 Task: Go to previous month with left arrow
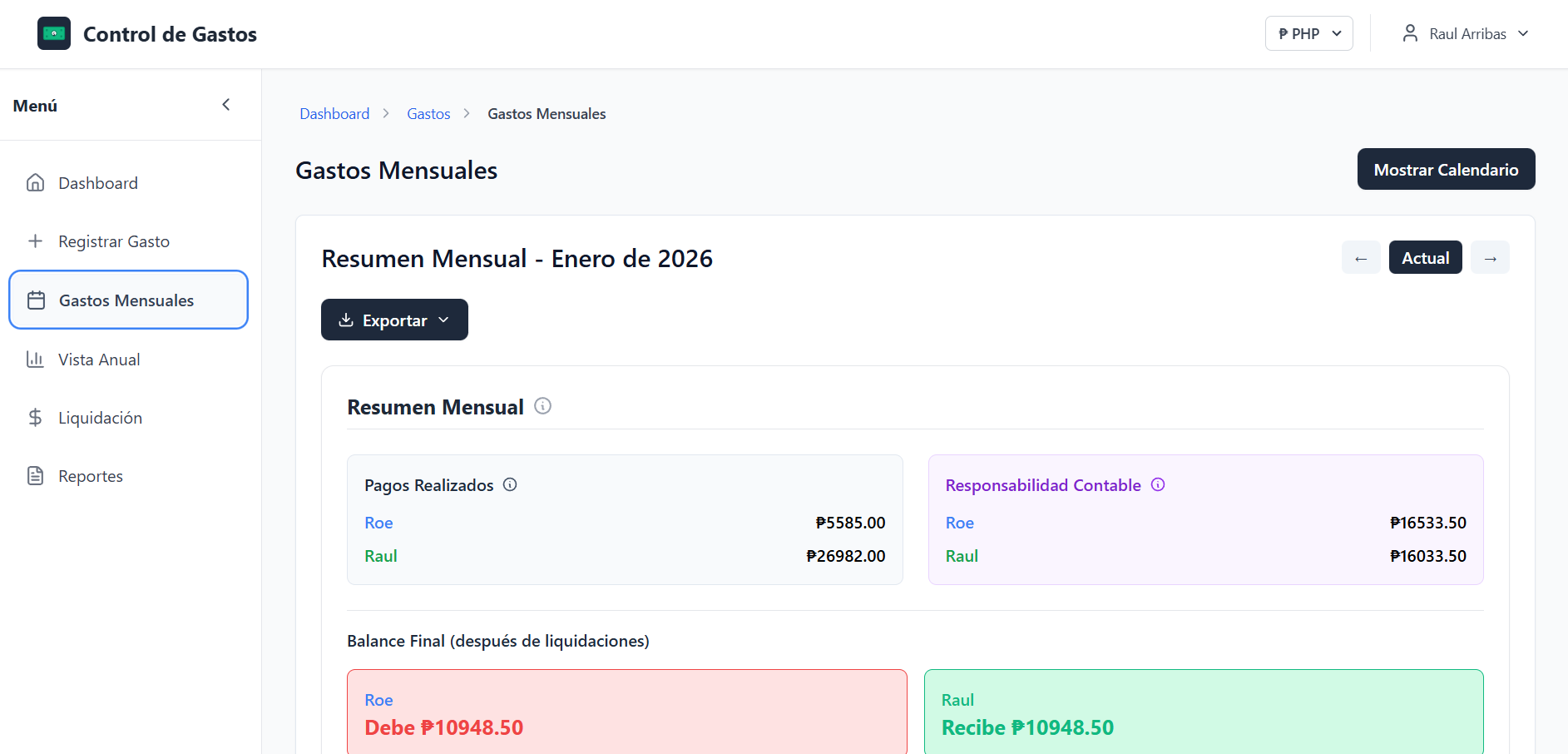coord(1361,258)
